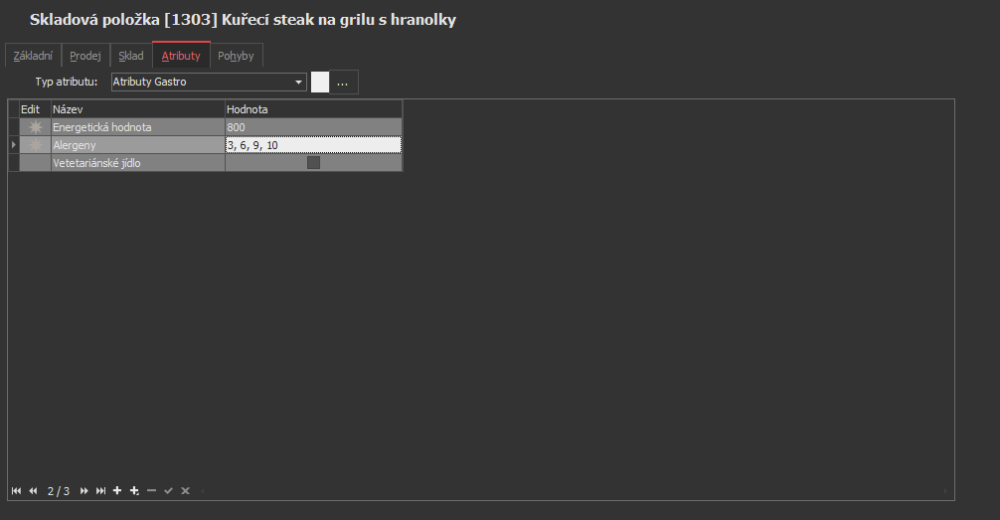Open the Typ atributu dropdown
The height and width of the screenshot is (520, 1000).
tap(299, 82)
